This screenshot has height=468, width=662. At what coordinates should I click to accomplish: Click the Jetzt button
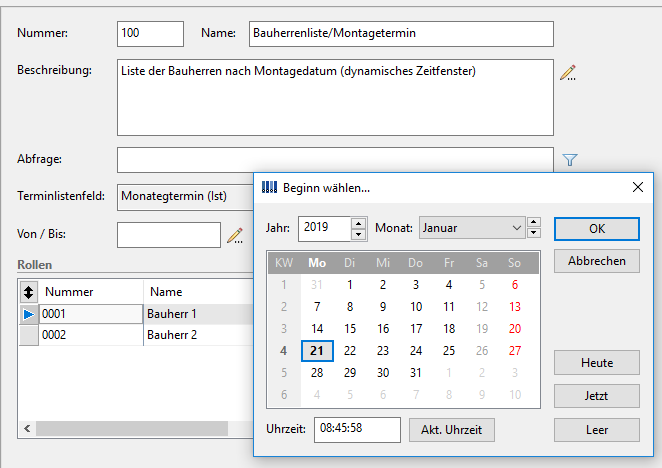597,396
